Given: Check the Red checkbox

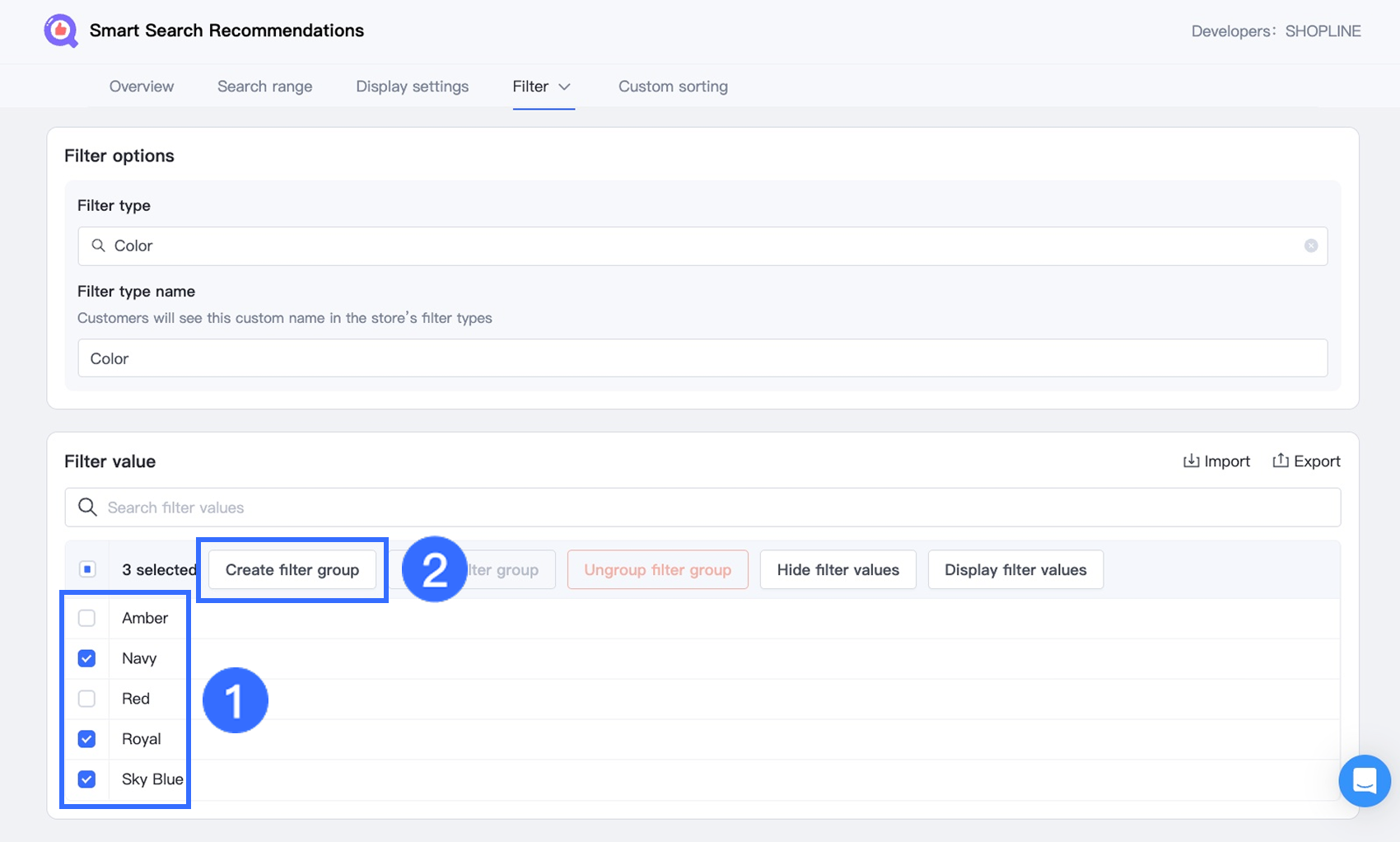Looking at the screenshot, I should (x=86, y=699).
